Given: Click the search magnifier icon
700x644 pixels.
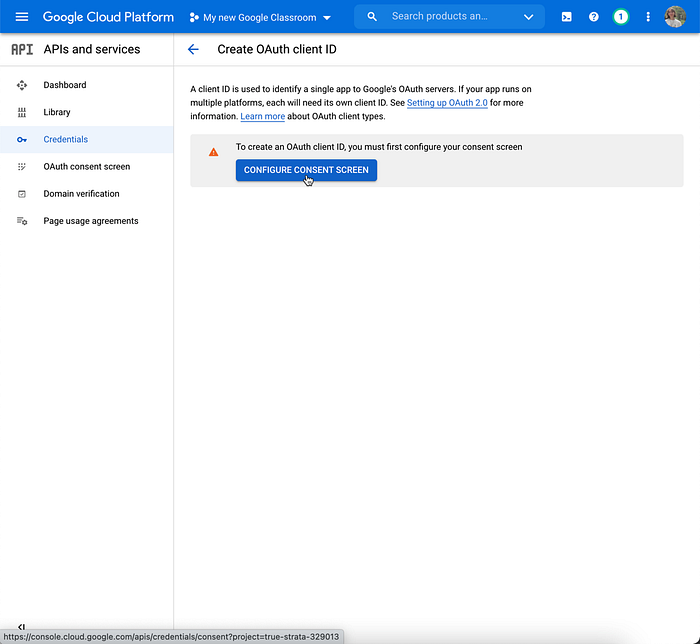Looking at the screenshot, I should click(371, 17).
